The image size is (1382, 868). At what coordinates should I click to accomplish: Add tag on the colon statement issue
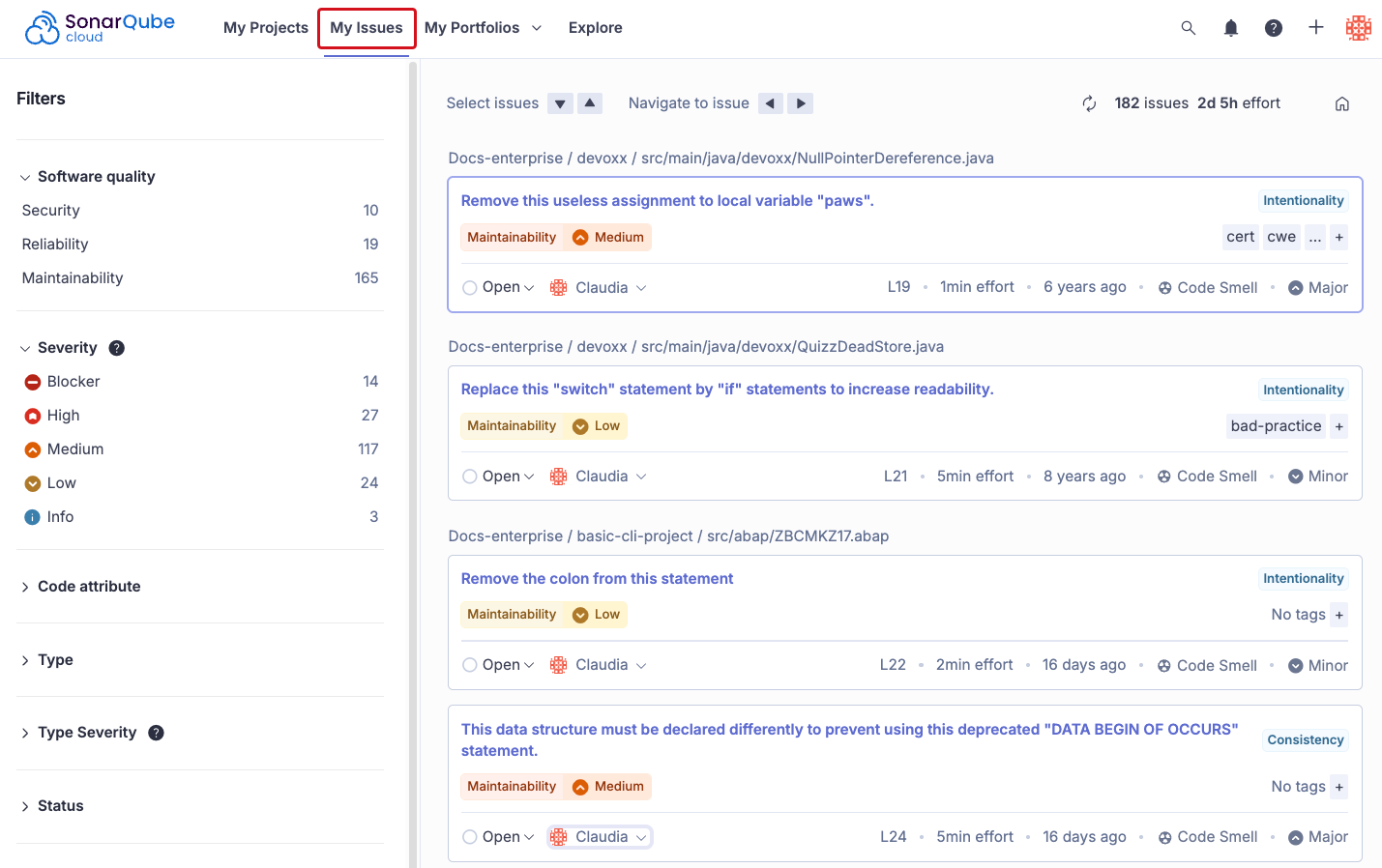point(1339,615)
